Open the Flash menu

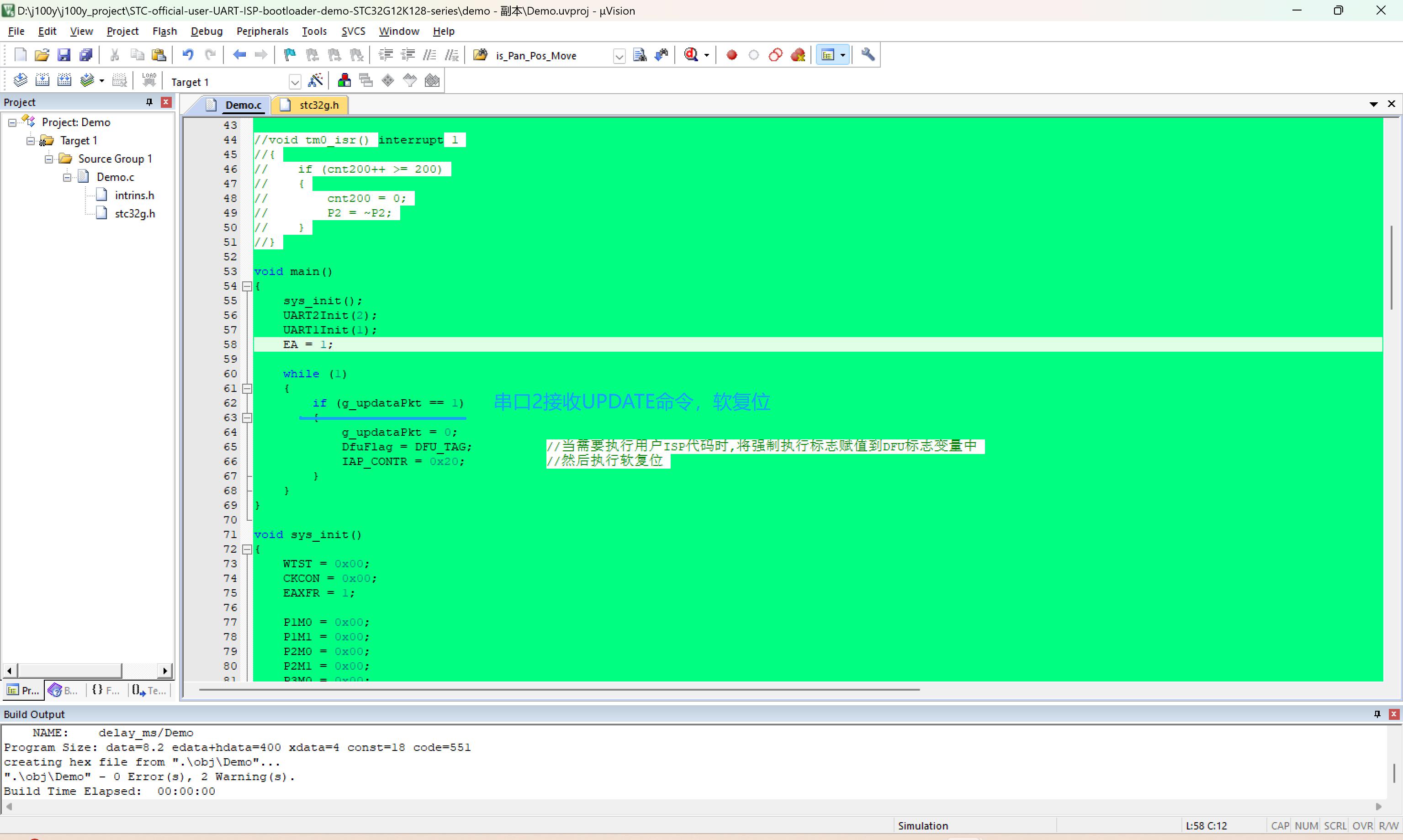tap(164, 31)
